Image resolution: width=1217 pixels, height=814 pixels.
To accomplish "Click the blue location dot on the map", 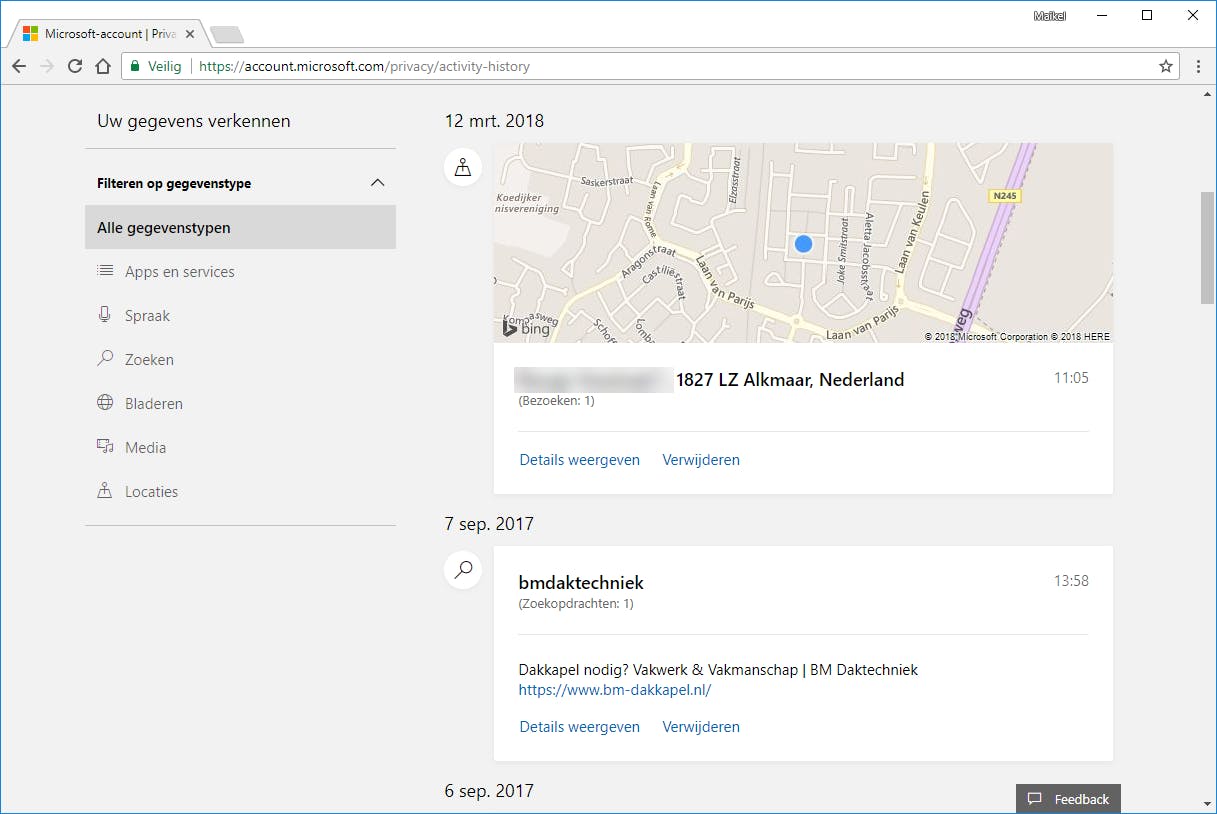I will (803, 244).
